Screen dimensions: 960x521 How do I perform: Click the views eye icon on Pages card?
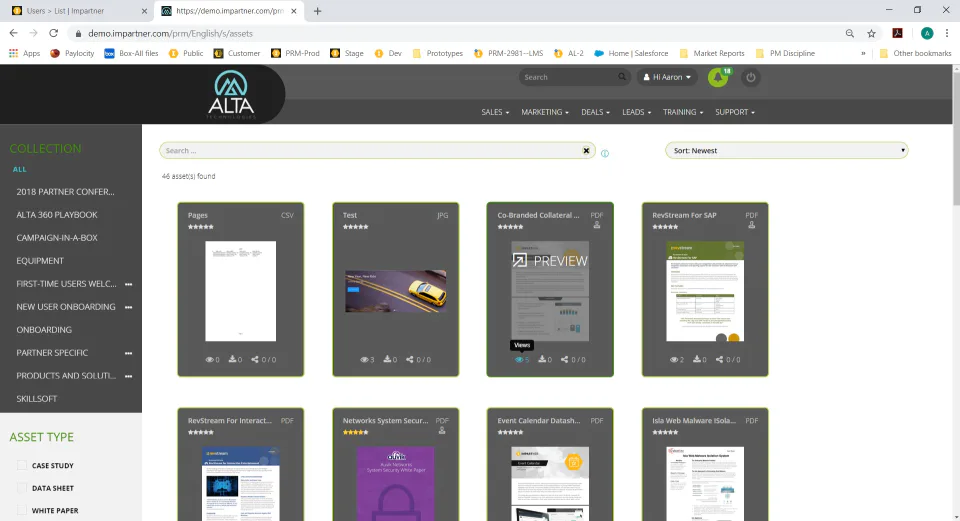(209, 359)
